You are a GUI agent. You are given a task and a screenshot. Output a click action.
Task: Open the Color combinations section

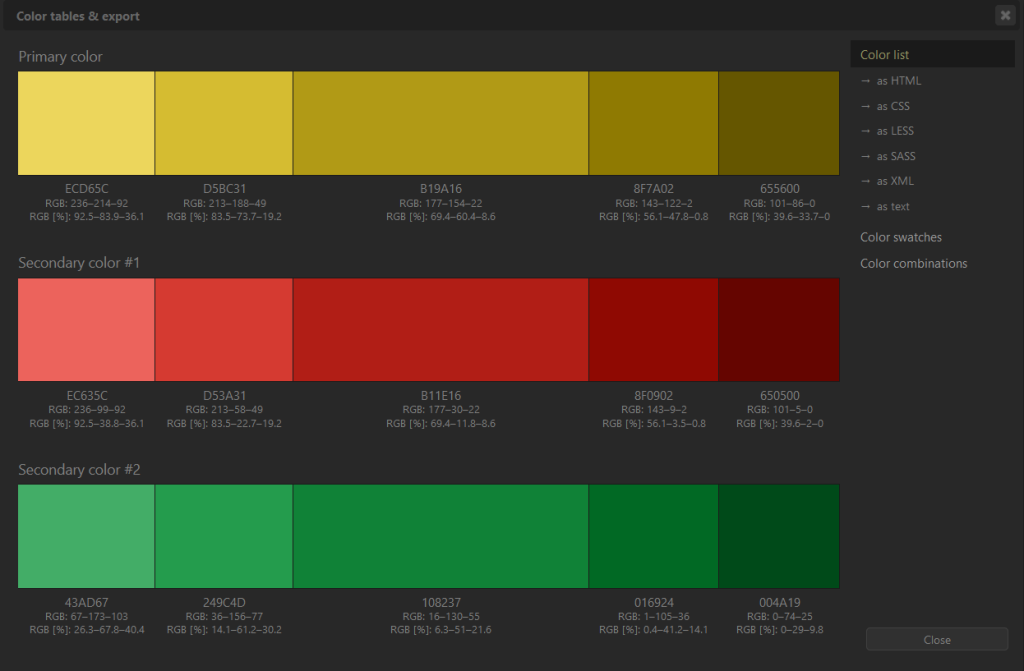coord(913,263)
